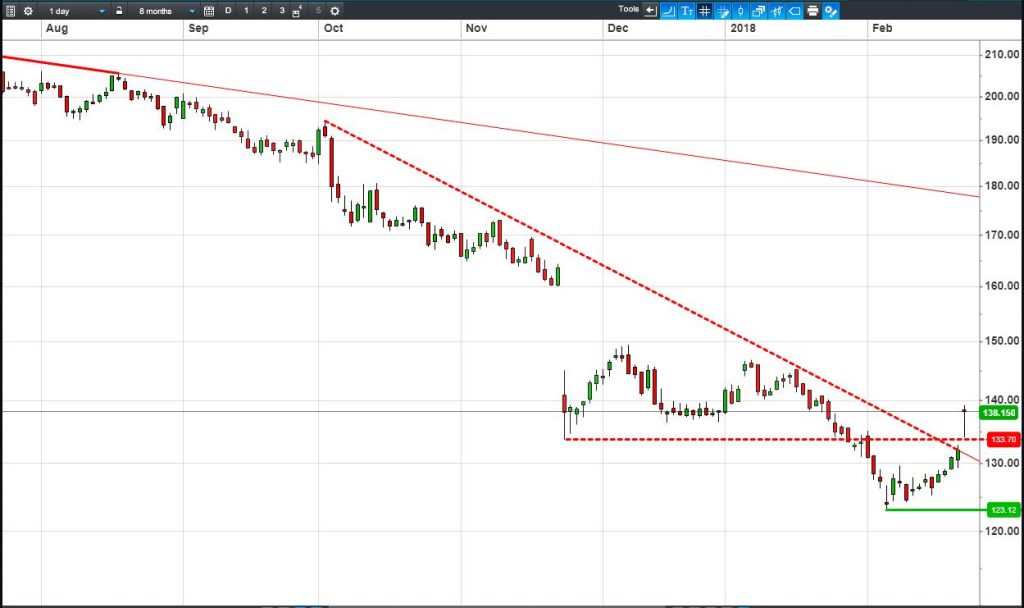Screen dimensions: 1024x608
Task: Open chart settings gear beside the list icon
Action: (x=28, y=10)
